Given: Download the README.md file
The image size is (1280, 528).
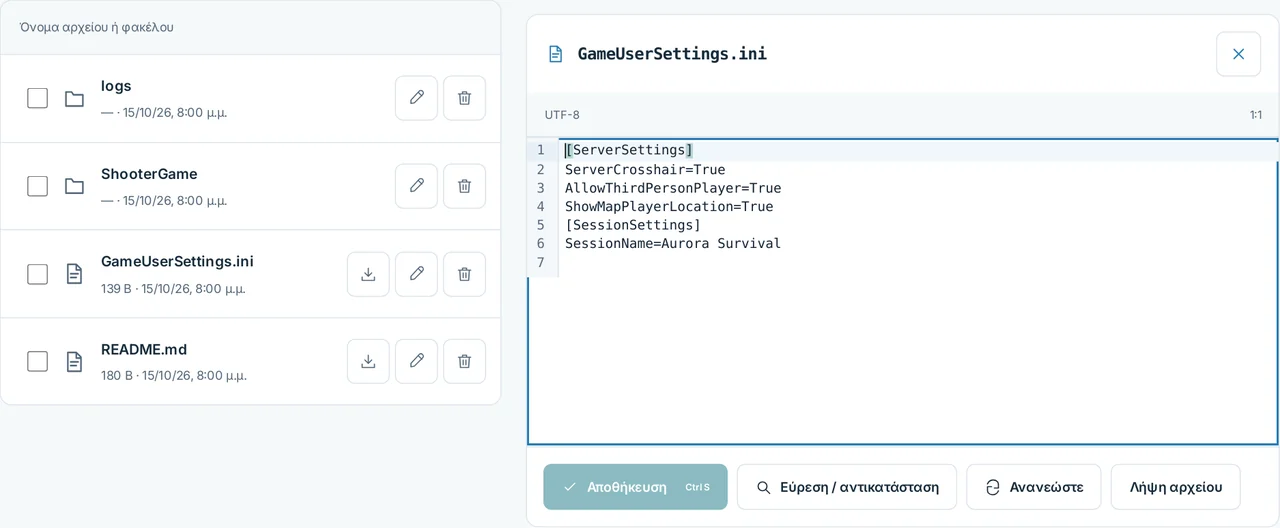Looking at the screenshot, I should click(x=368, y=361).
